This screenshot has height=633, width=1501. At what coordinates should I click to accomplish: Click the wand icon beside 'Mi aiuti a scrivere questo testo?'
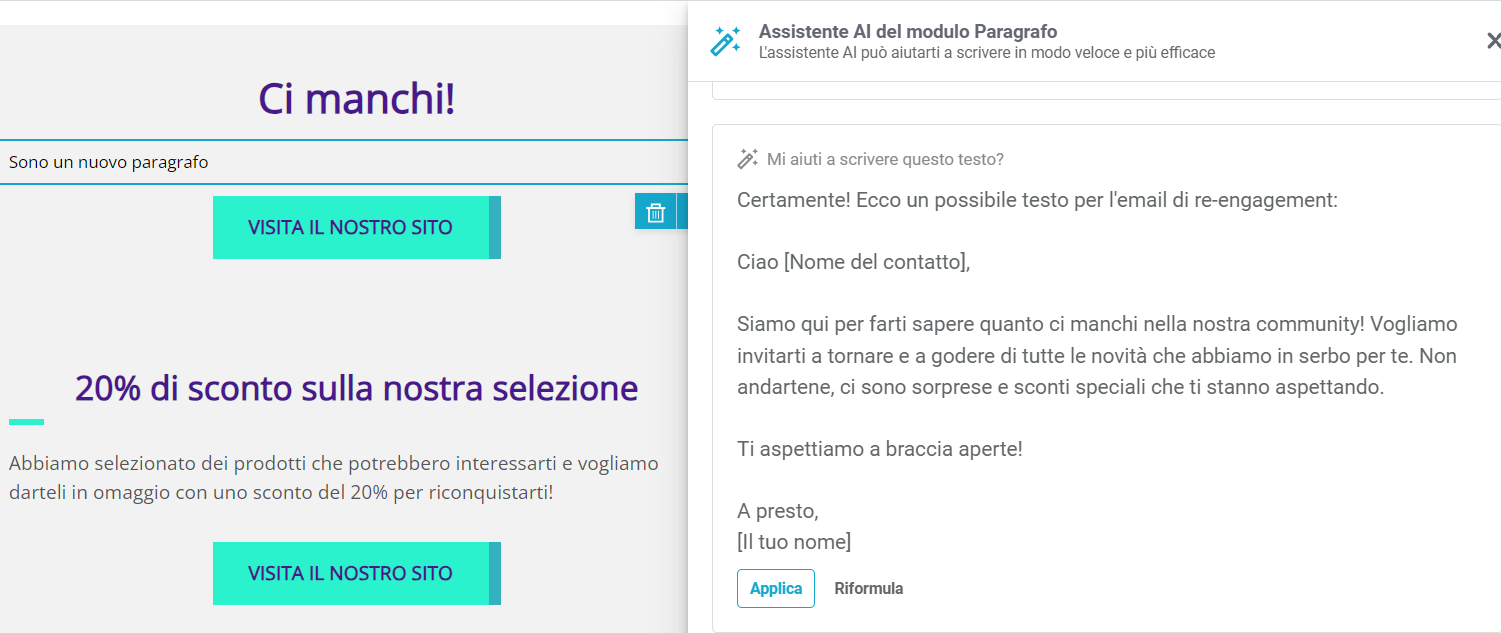[748, 157]
